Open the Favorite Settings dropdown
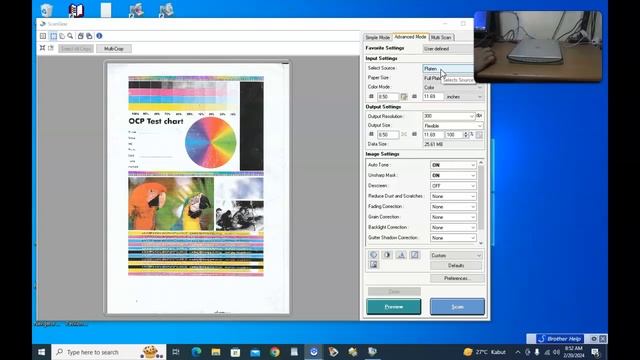Screen dimensions: 640x360 tap(448, 49)
